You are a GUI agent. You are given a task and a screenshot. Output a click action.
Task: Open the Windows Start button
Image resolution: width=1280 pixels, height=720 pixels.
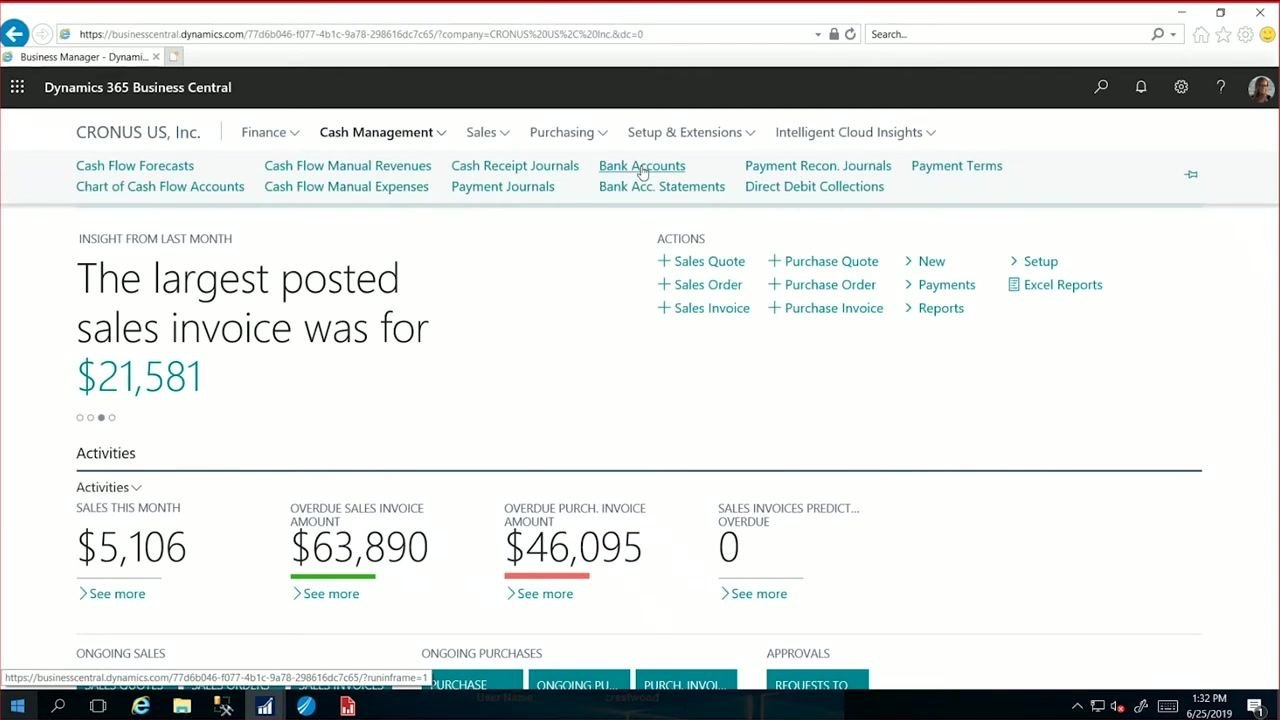coord(17,707)
